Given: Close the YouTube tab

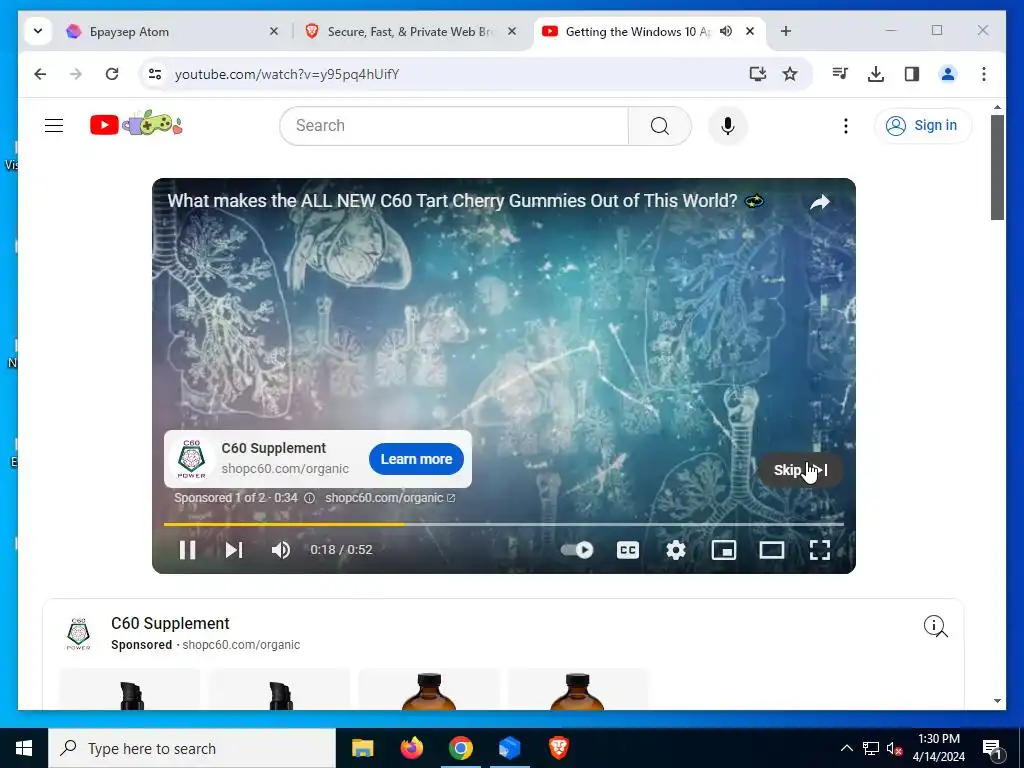Looking at the screenshot, I should click(750, 31).
